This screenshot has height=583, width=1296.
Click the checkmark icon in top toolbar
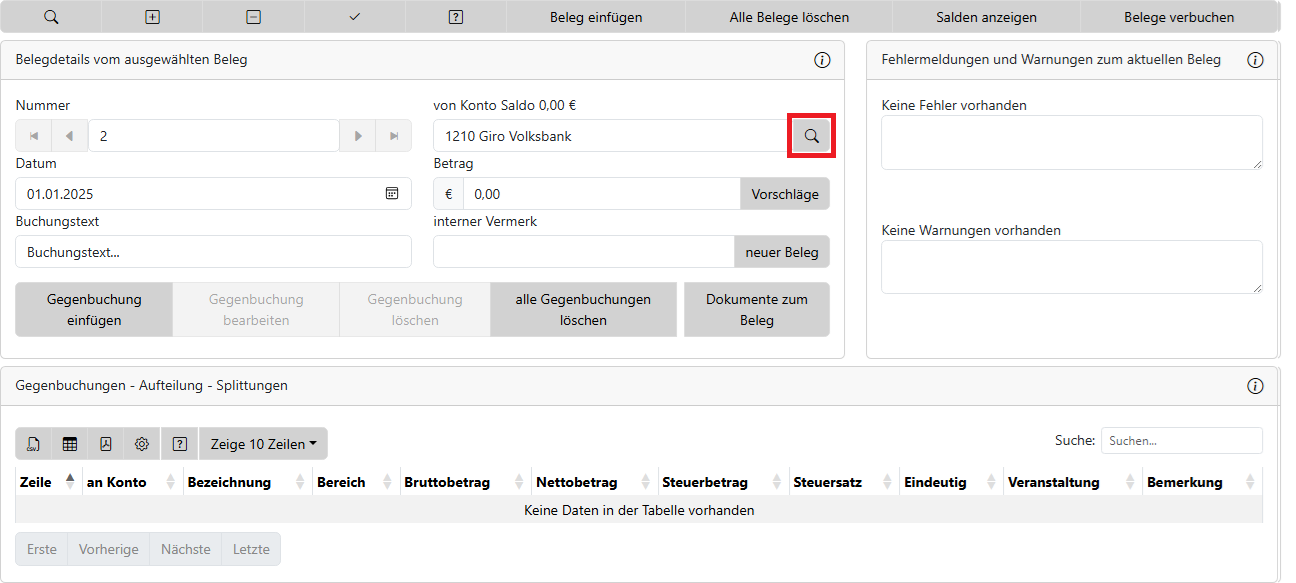[x=355, y=17]
